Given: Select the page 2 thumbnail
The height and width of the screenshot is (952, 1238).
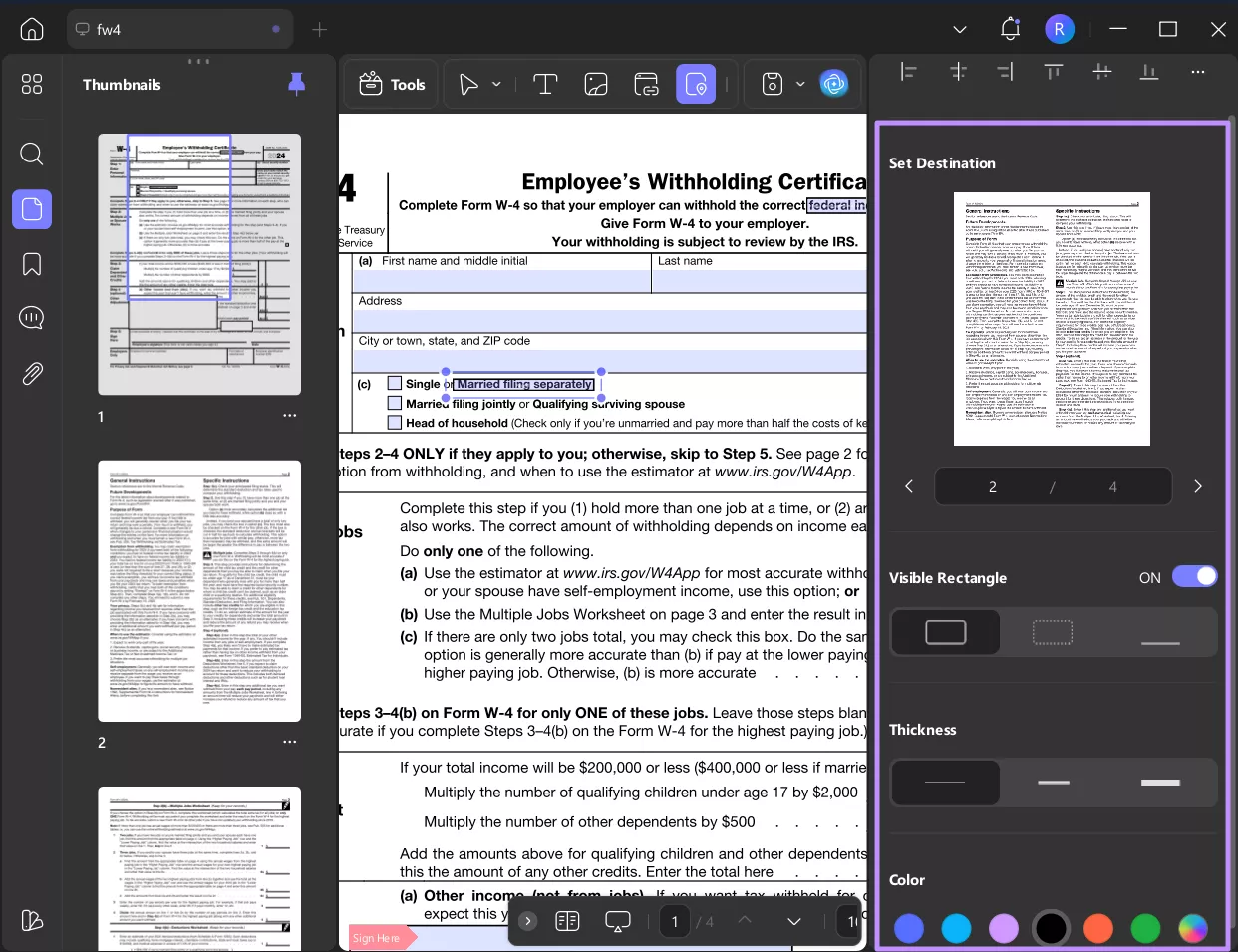Looking at the screenshot, I should tap(199, 591).
